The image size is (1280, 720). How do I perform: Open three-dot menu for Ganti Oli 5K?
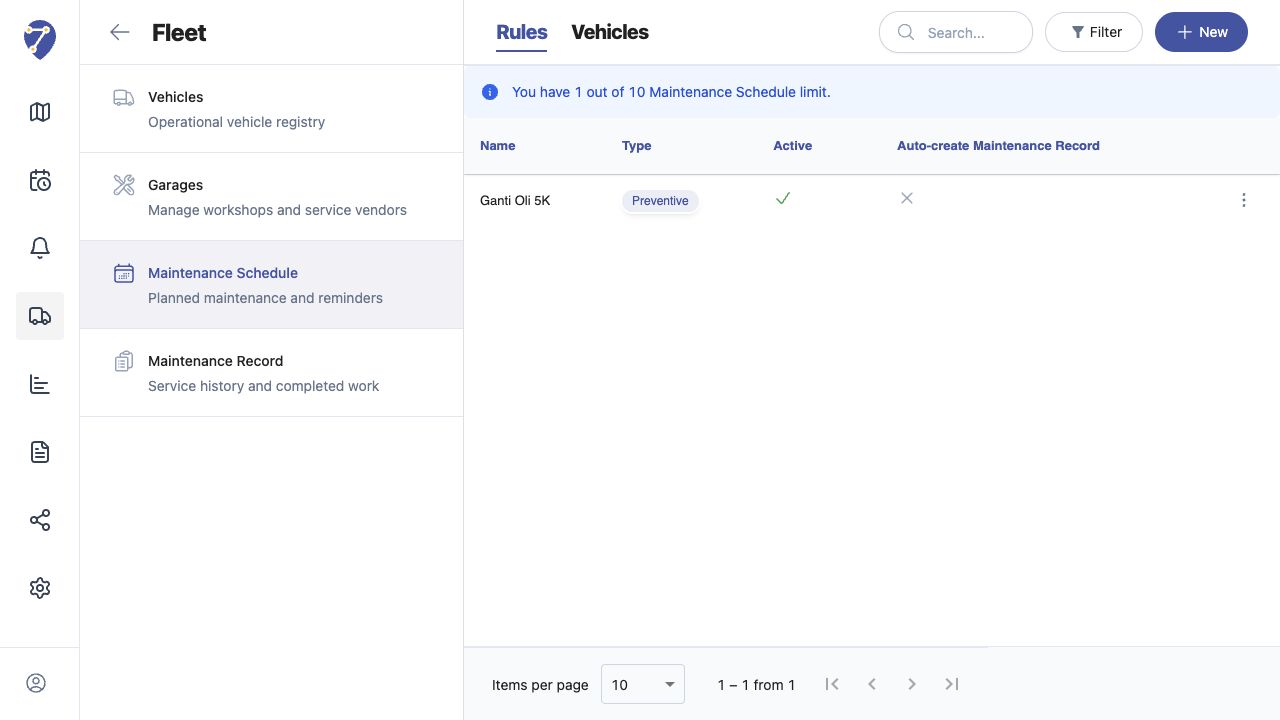coord(1244,200)
